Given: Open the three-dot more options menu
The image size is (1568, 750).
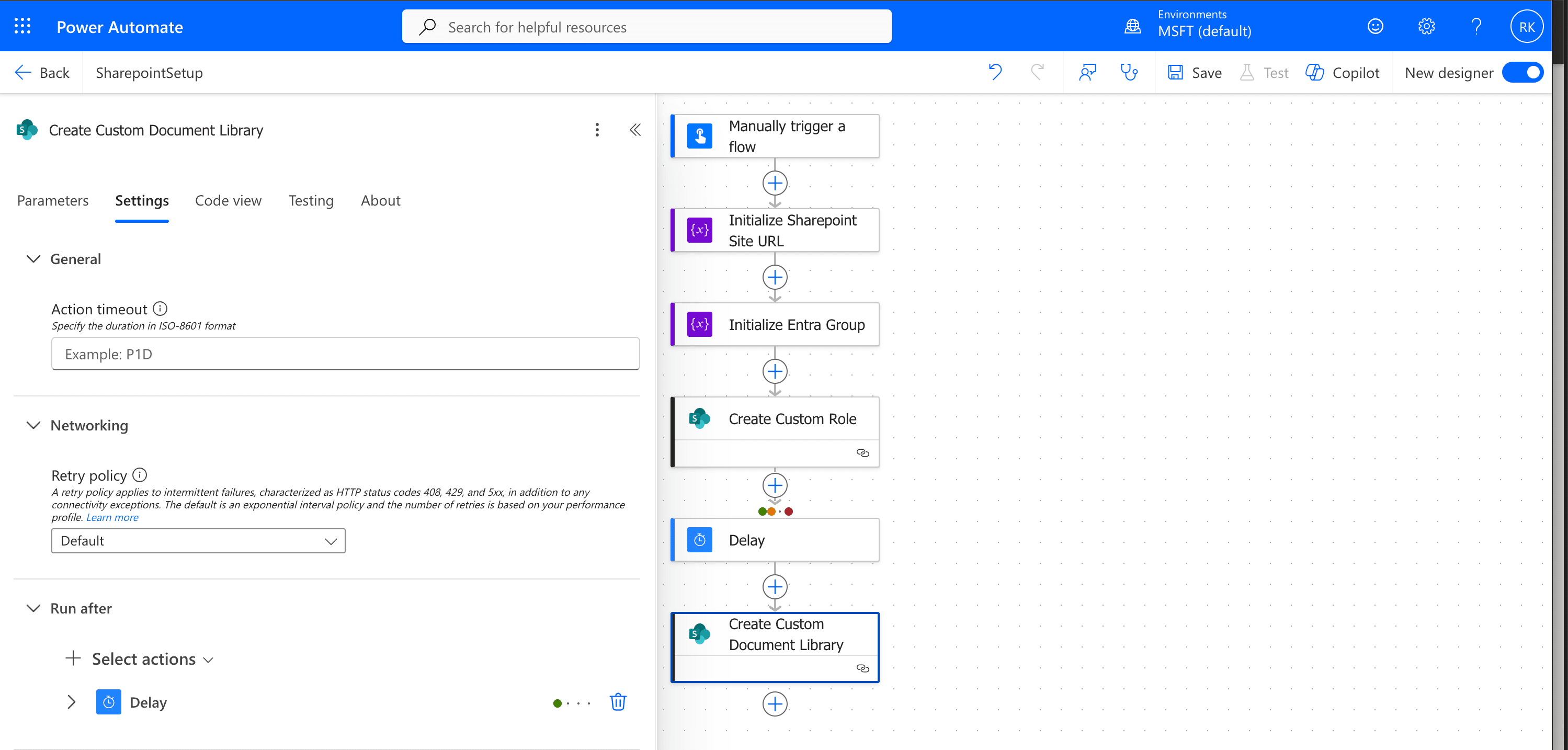Looking at the screenshot, I should (597, 130).
